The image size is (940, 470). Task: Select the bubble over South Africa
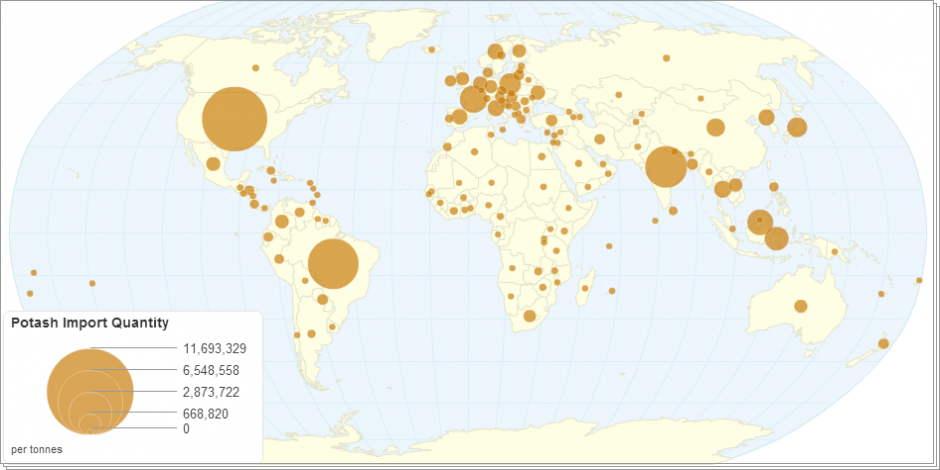[530, 316]
